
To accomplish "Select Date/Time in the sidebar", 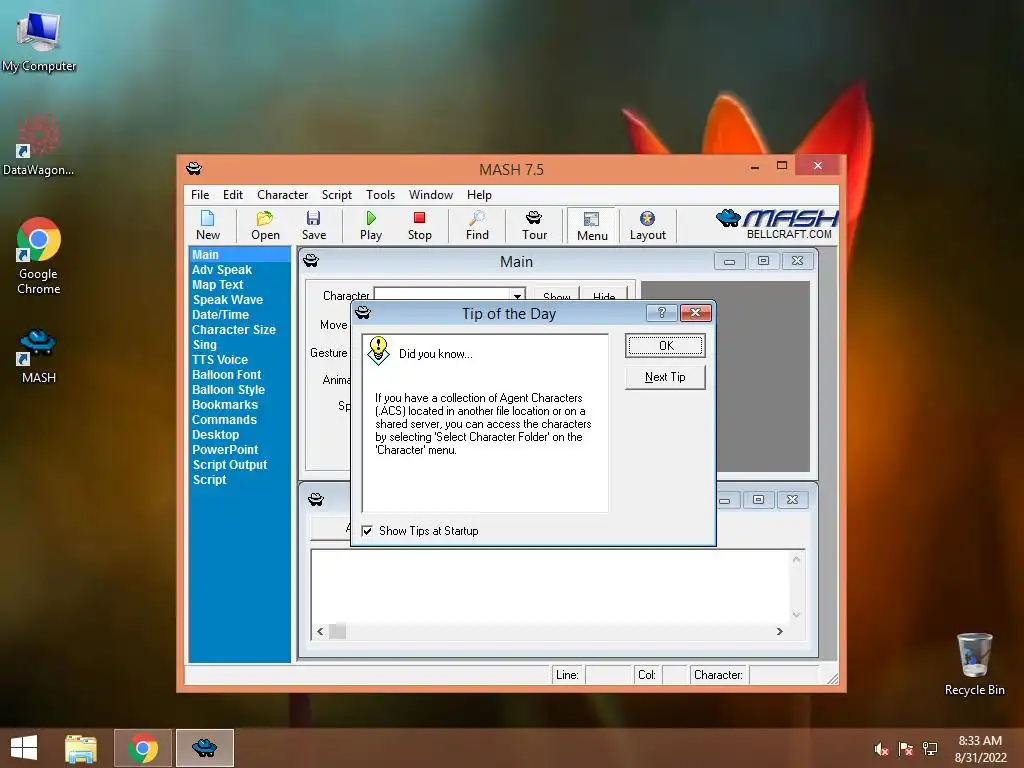I will coord(220,315).
